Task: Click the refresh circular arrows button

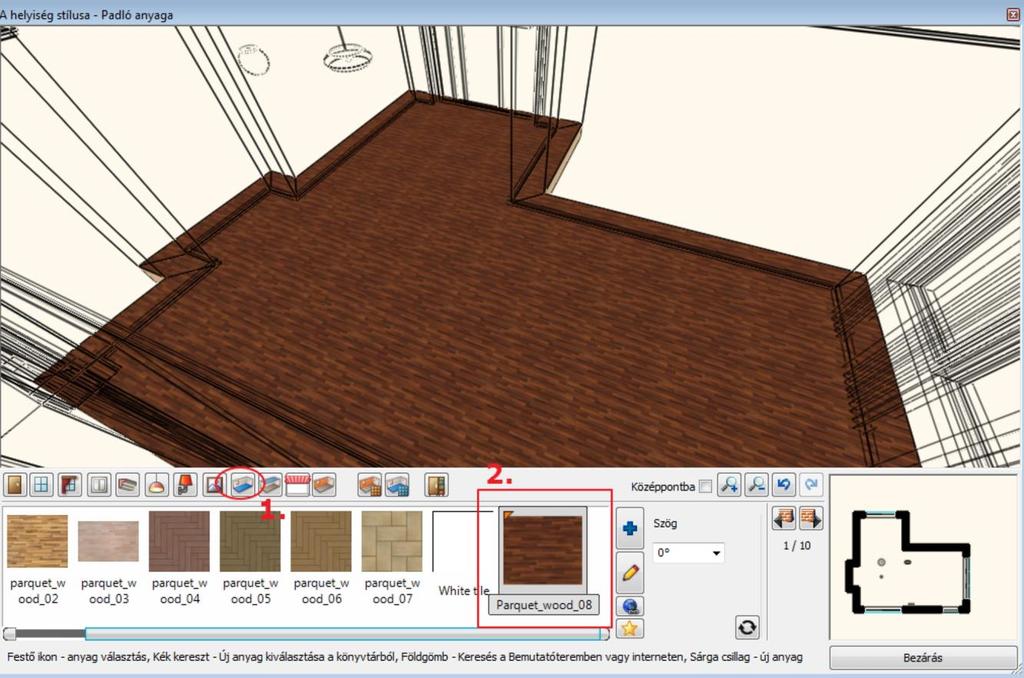Action: coord(747,628)
